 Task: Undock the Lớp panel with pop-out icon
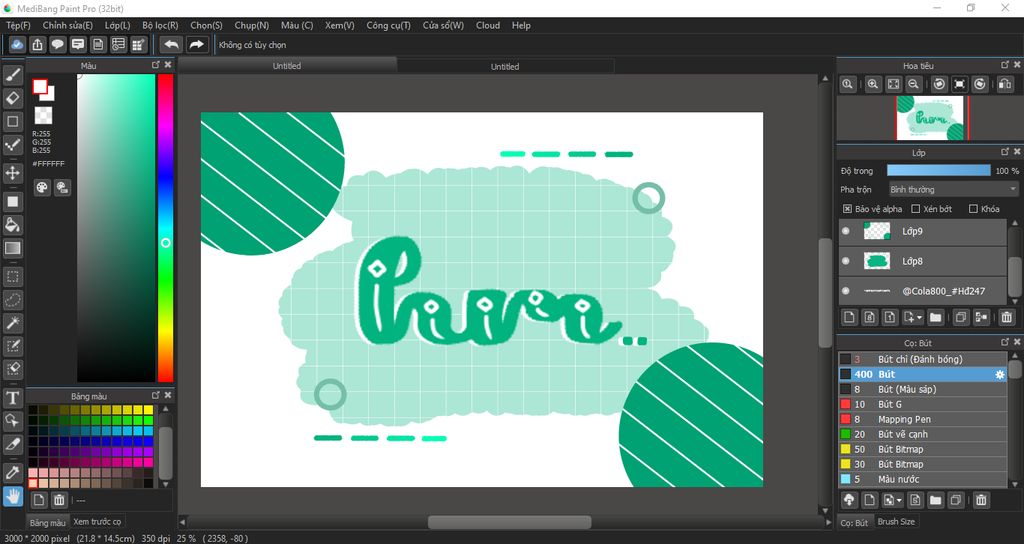click(1005, 152)
